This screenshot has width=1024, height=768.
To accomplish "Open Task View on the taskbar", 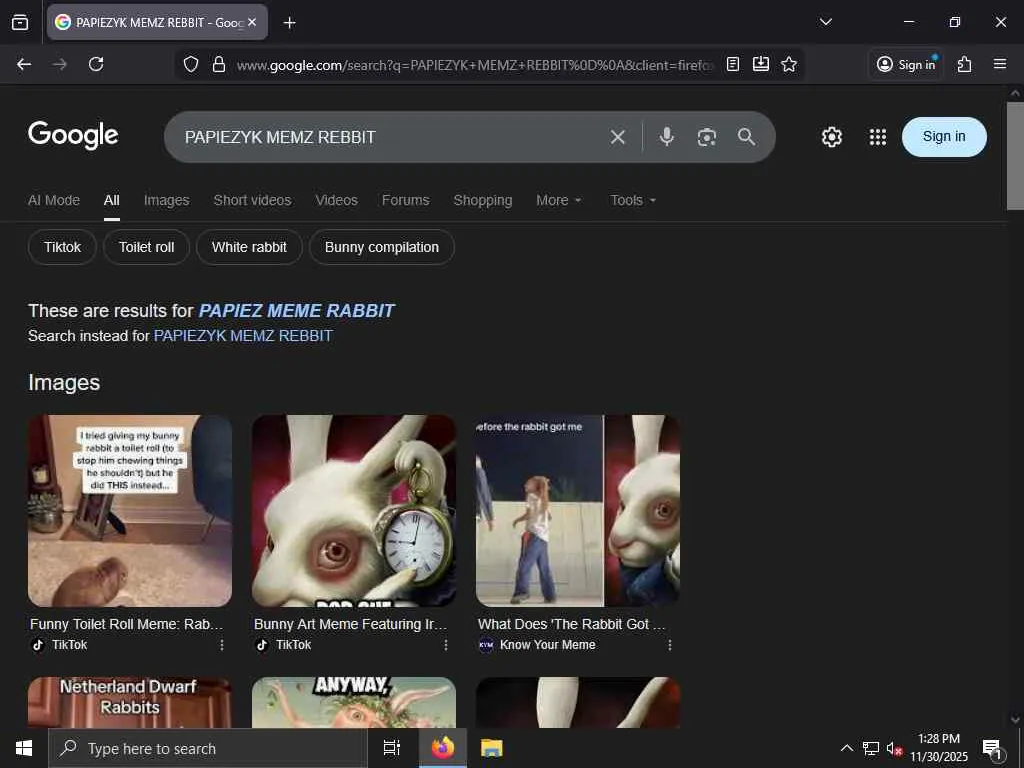I will (392, 748).
